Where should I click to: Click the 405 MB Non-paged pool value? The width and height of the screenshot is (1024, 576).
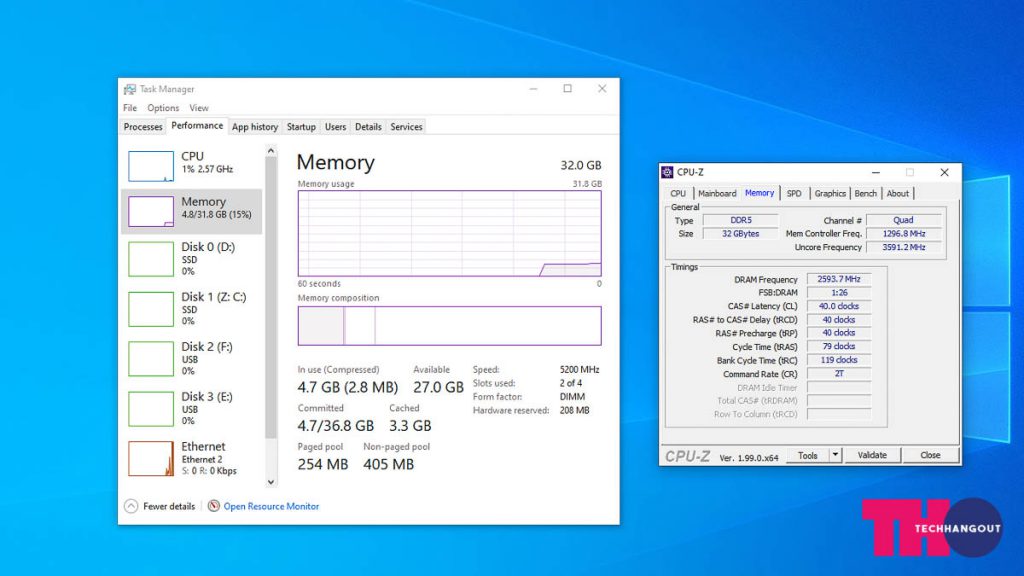(389, 464)
